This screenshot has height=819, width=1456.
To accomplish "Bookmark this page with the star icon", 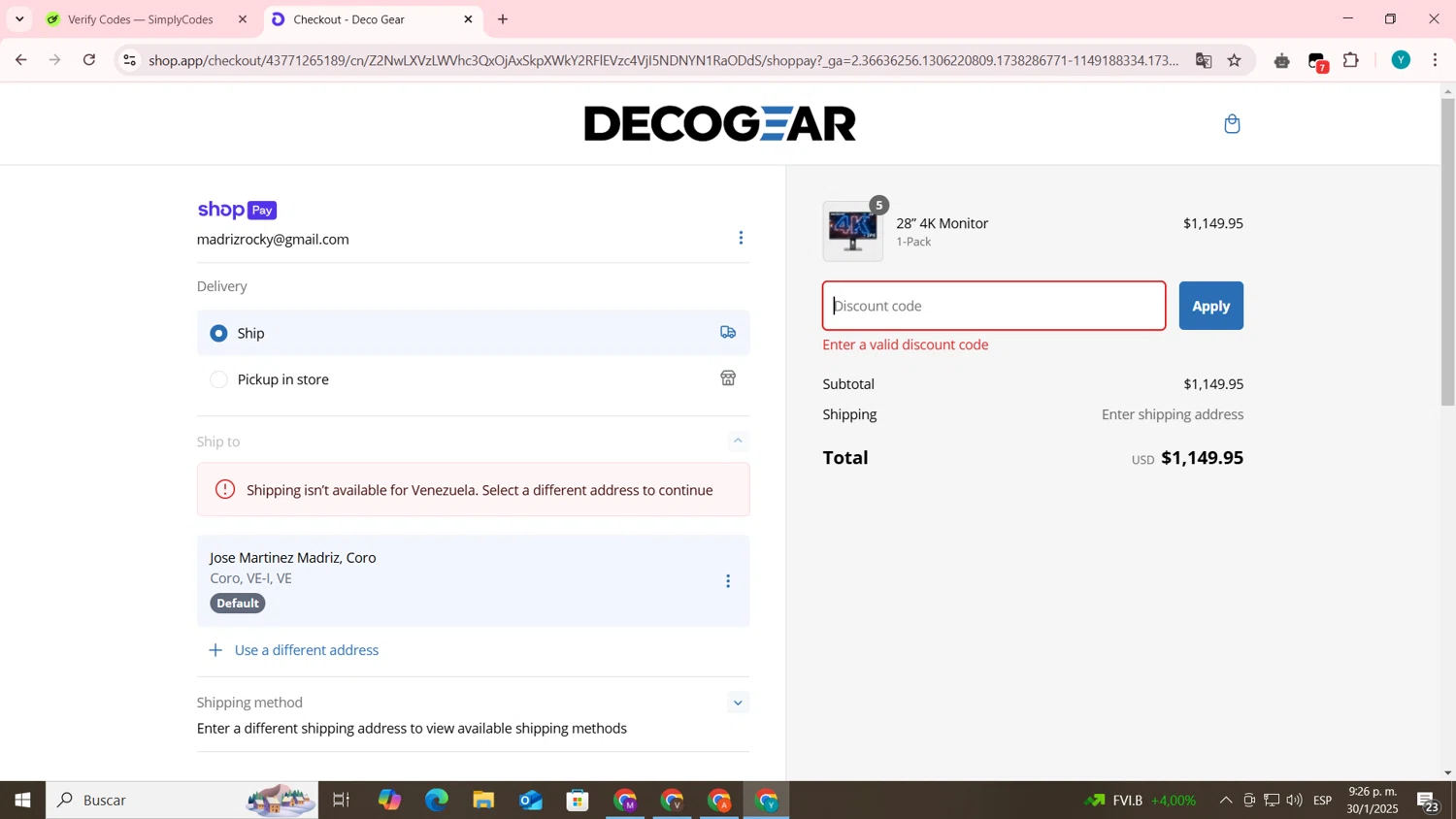I will pos(1235,60).
